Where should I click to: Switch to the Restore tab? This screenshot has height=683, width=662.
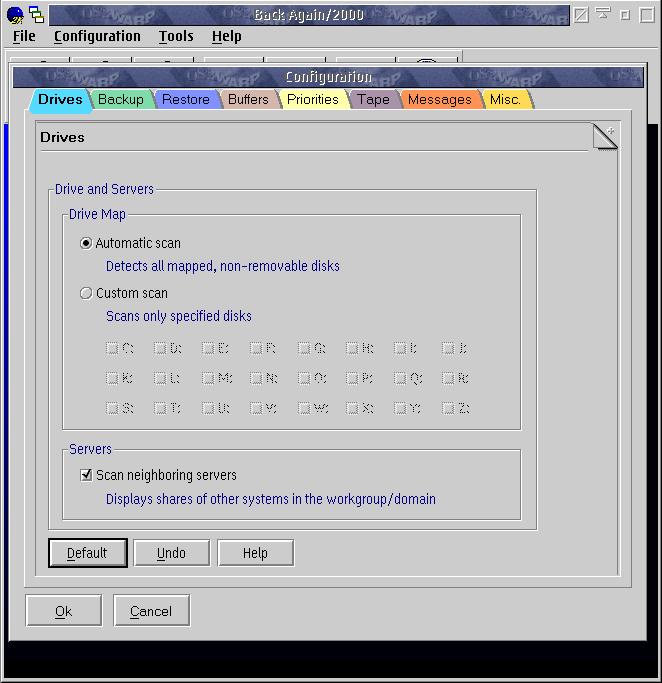pos(186,99)
